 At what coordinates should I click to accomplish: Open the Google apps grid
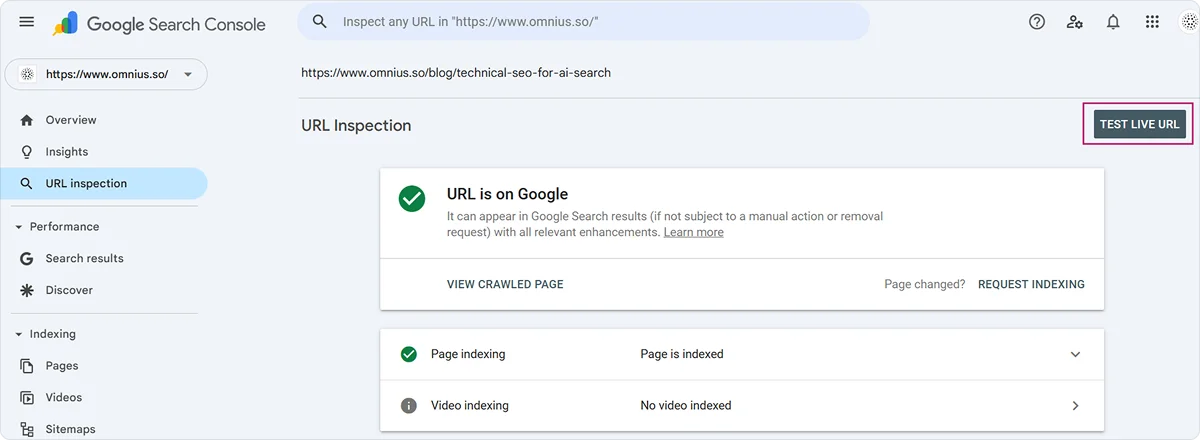coord(1152,22)
